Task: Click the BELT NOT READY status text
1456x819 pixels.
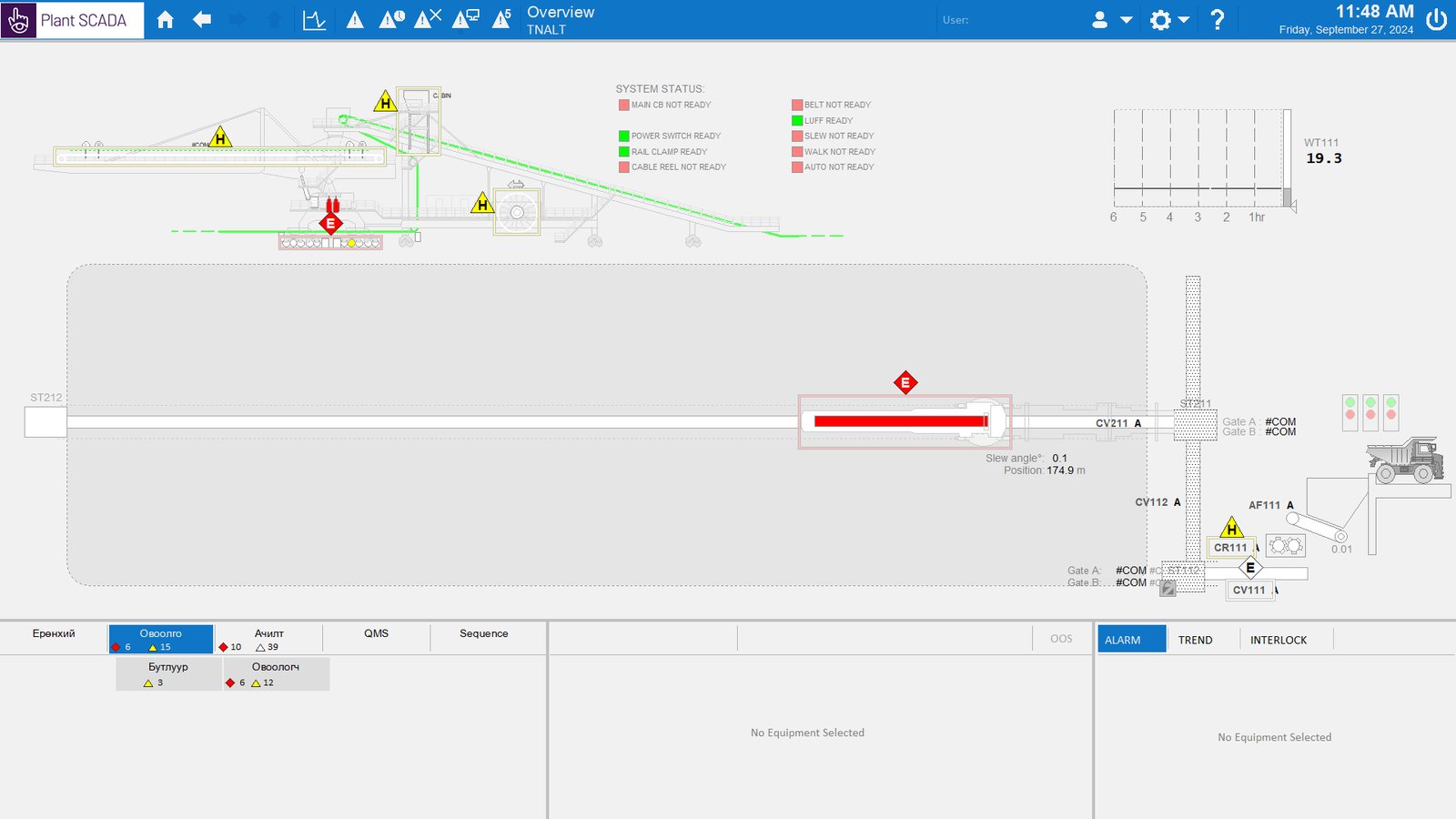Action: [837, 105]
